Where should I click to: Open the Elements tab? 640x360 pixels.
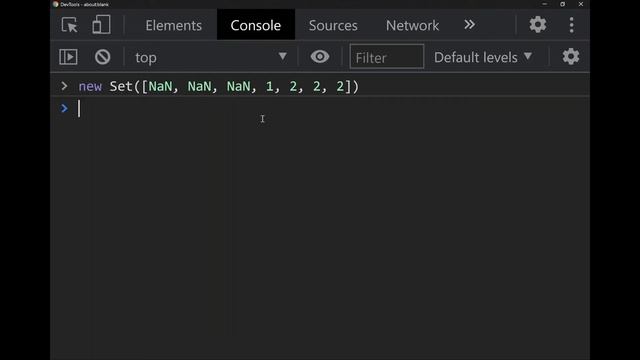[173, 25]
